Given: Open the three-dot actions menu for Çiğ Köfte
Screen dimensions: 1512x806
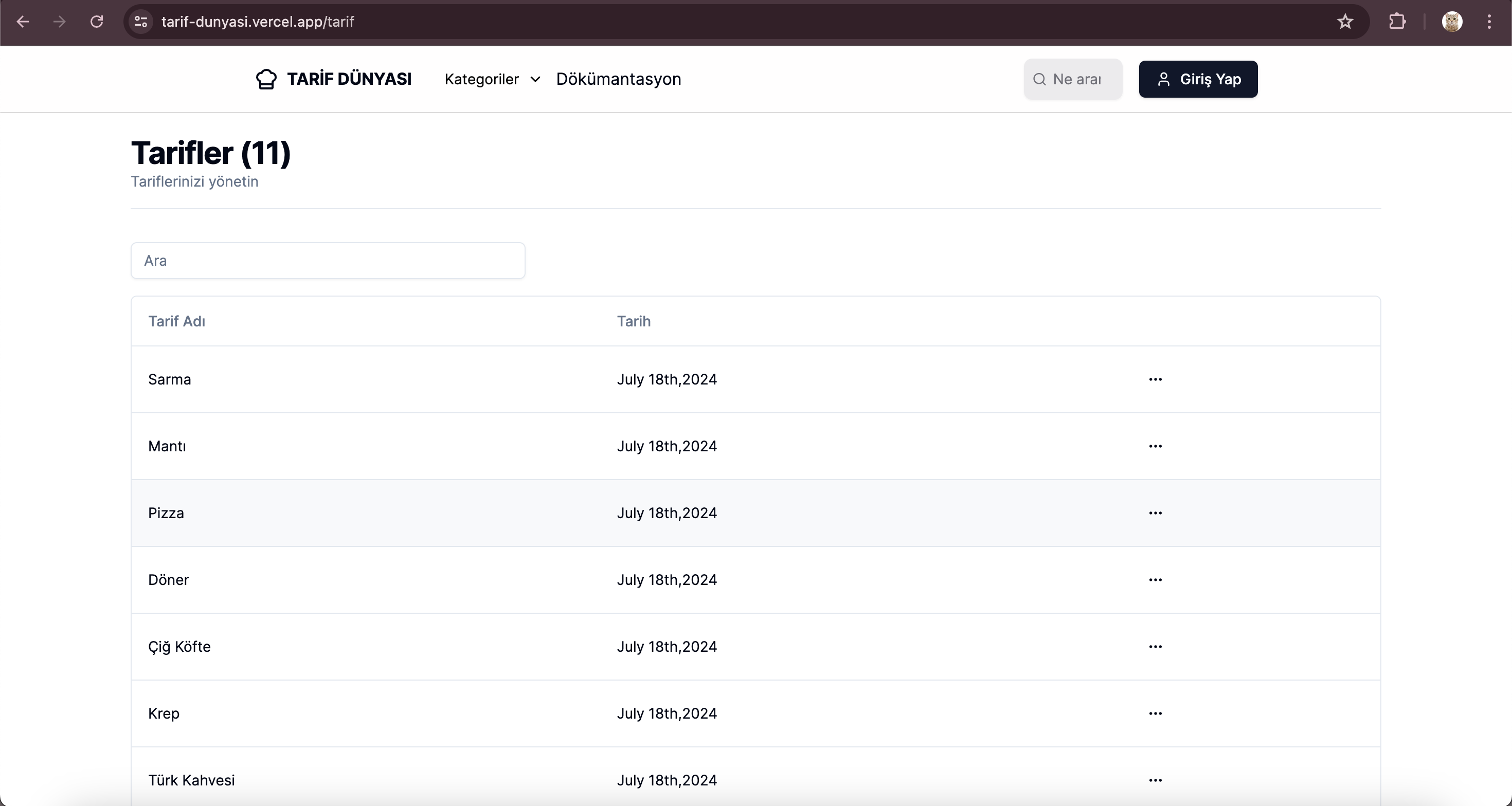Looking at the screenshot, I should [1155, 647].
